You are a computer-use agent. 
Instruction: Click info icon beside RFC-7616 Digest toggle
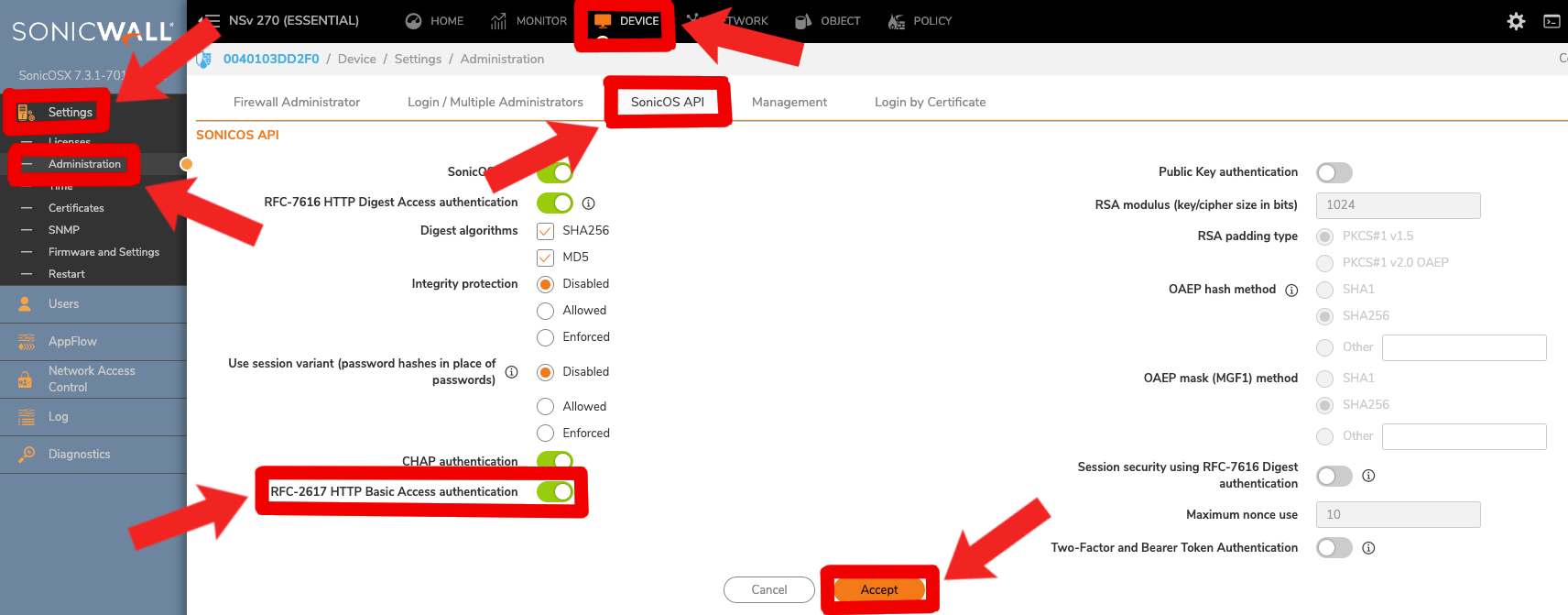point(589,203)
